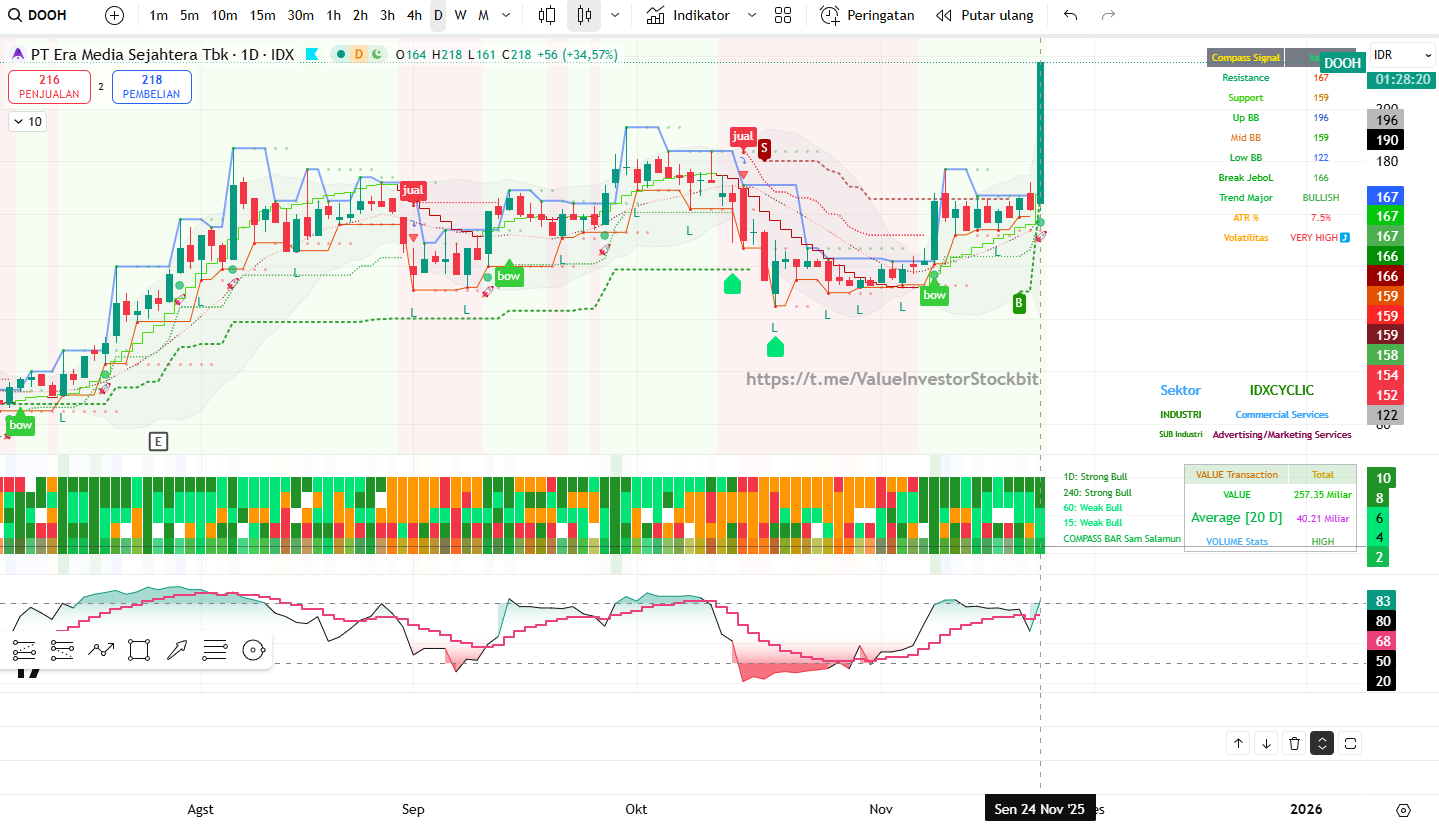The height and width of the screenshot is (824, 1439).
Task: Open the chart type dropdown chevron
Action: click(614, 15)
